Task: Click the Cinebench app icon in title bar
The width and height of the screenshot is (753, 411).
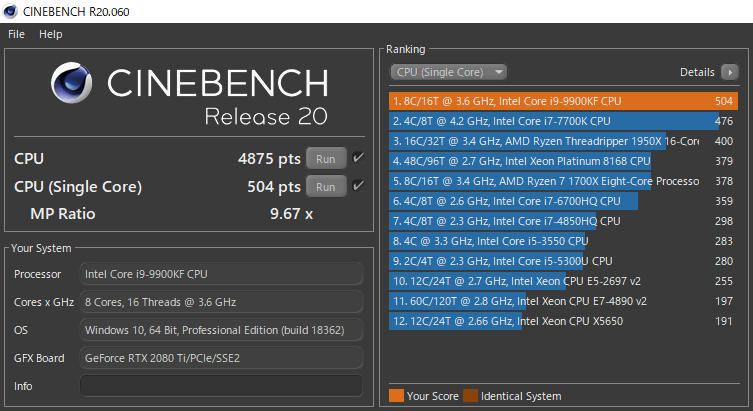Action: point(10,11)
